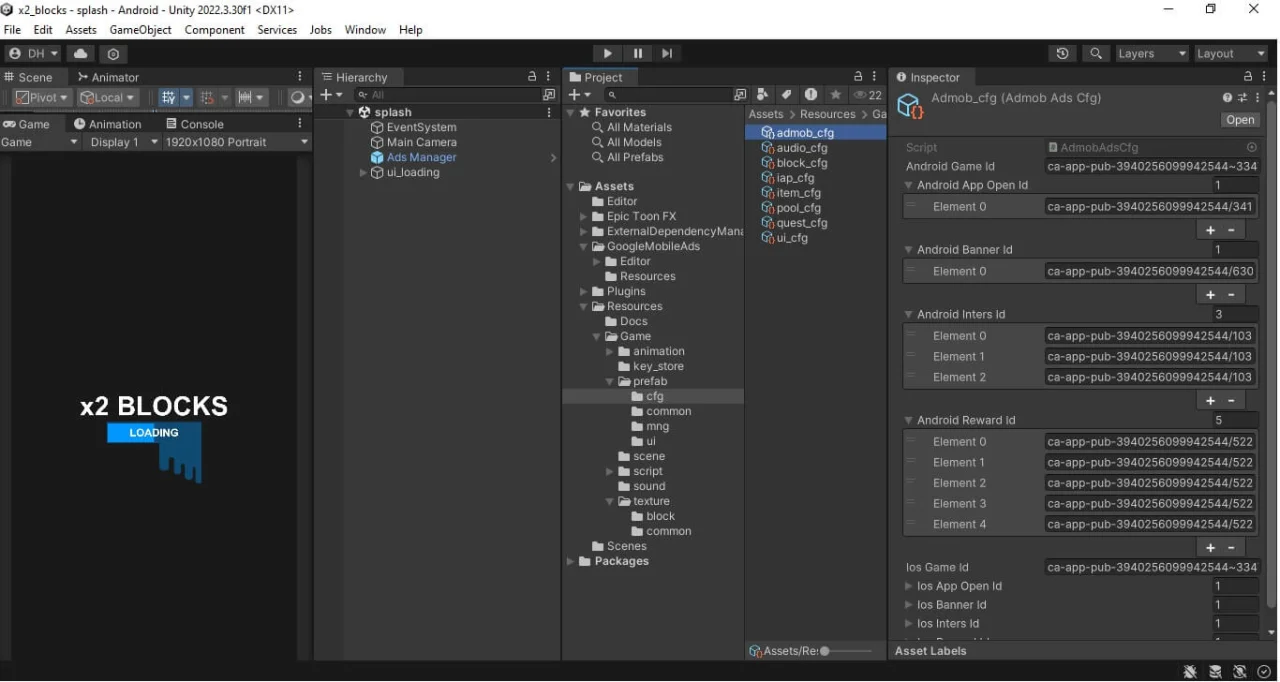Open Inspector preset selector icon
This screenshot has width=1280, height=682.
click(x=1242, y=98)
